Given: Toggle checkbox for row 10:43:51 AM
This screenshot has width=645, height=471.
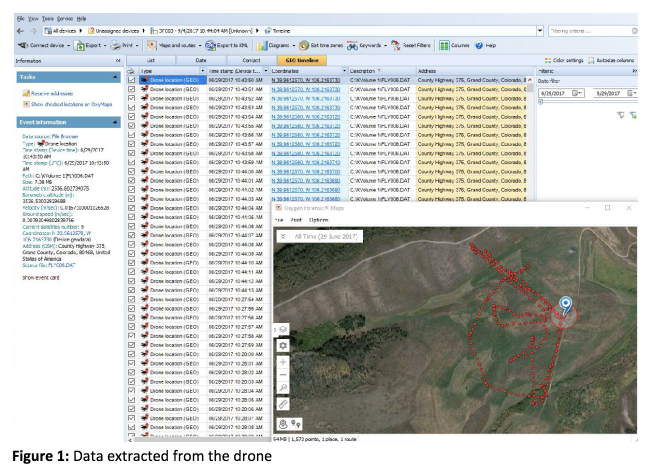Looking at the screenshot, I should (131, 89).
